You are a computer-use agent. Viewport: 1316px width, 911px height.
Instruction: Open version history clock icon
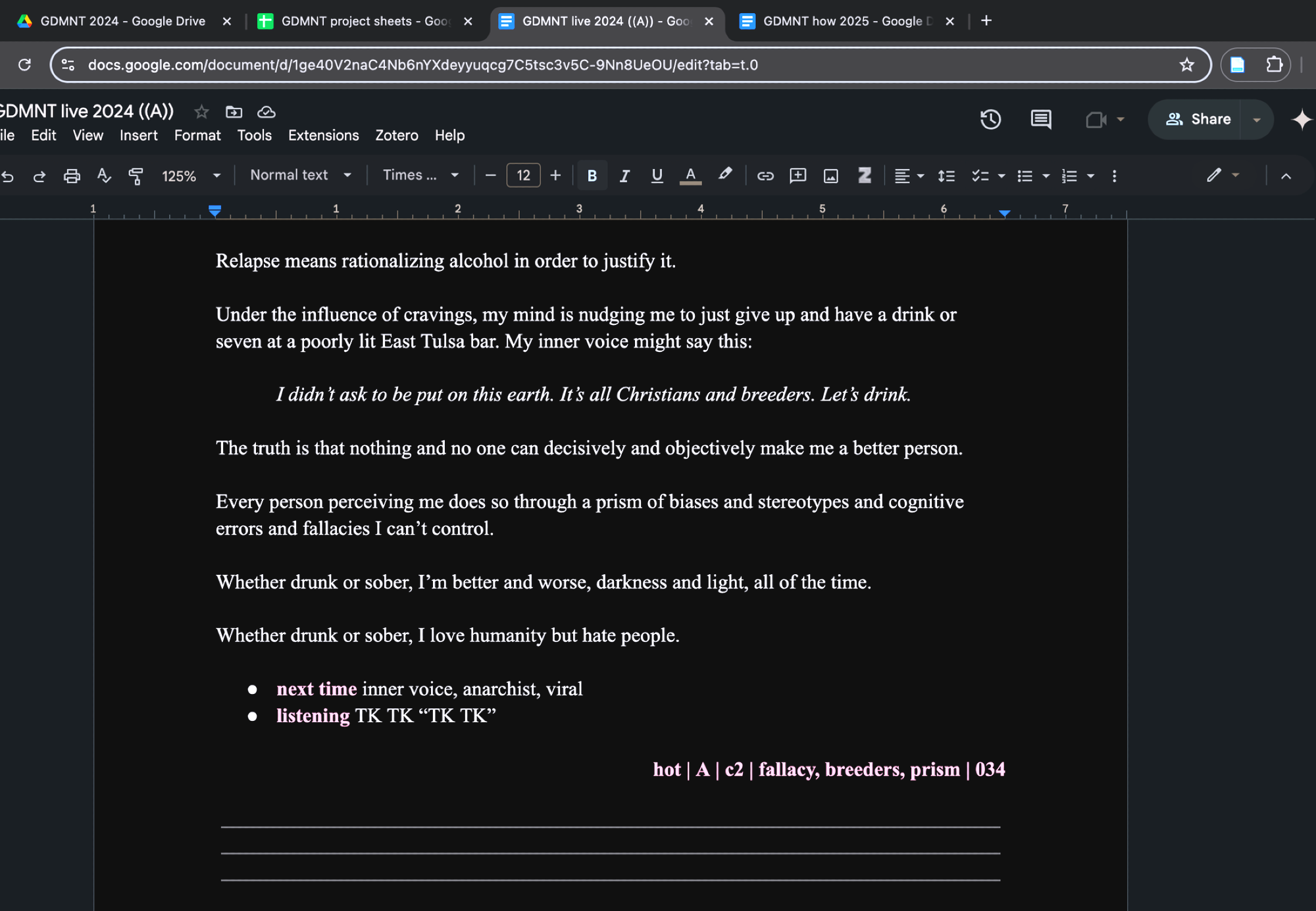tap(990, 119)
